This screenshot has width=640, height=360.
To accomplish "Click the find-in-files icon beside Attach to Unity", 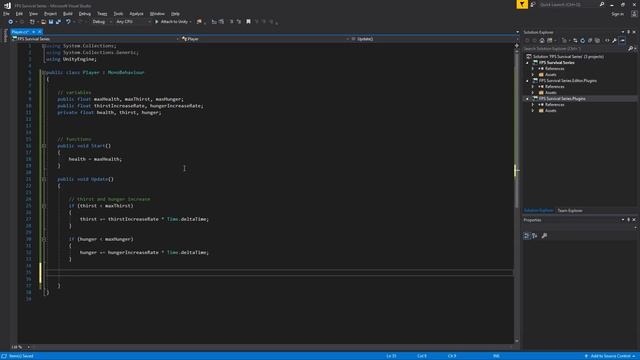I will click(x=199, y=22).
